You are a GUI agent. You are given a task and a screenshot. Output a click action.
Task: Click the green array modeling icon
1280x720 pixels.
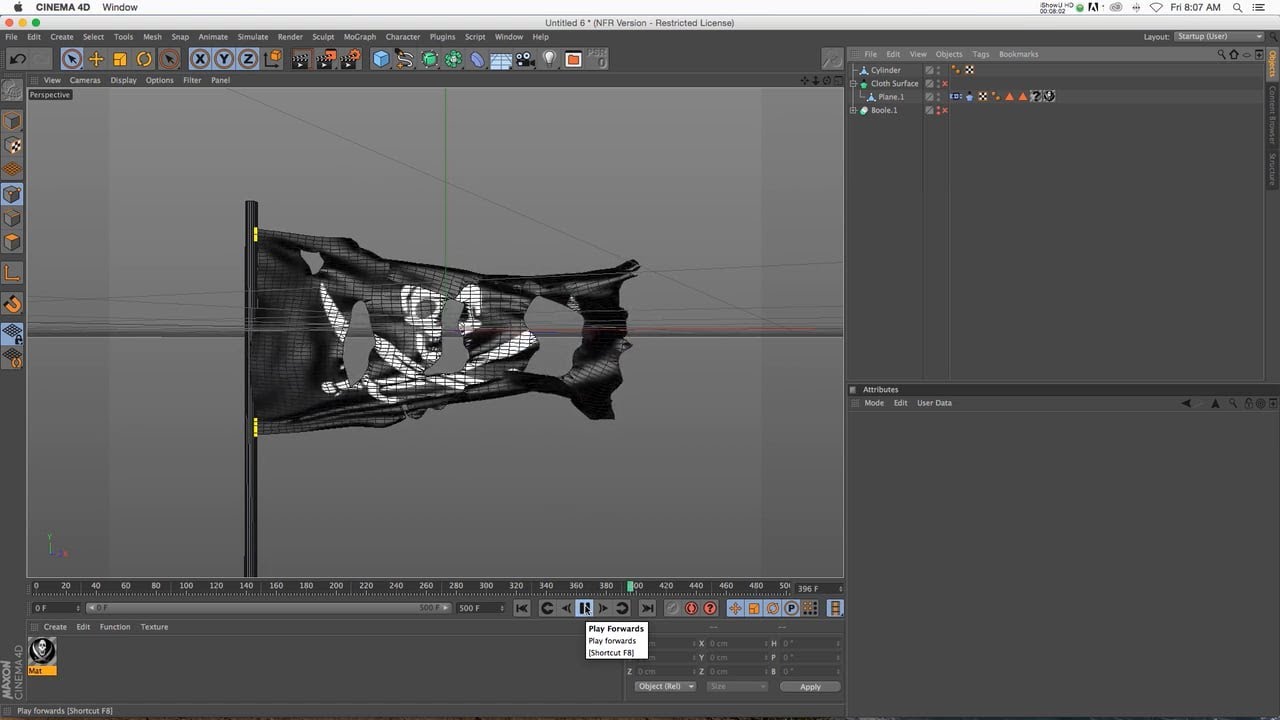pos(453,59)
